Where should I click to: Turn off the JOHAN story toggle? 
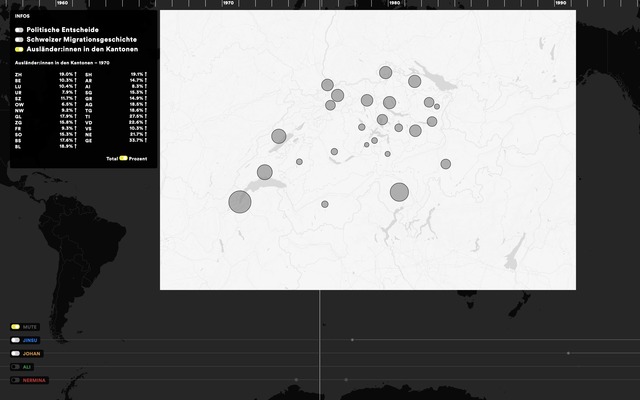(15, 353)
